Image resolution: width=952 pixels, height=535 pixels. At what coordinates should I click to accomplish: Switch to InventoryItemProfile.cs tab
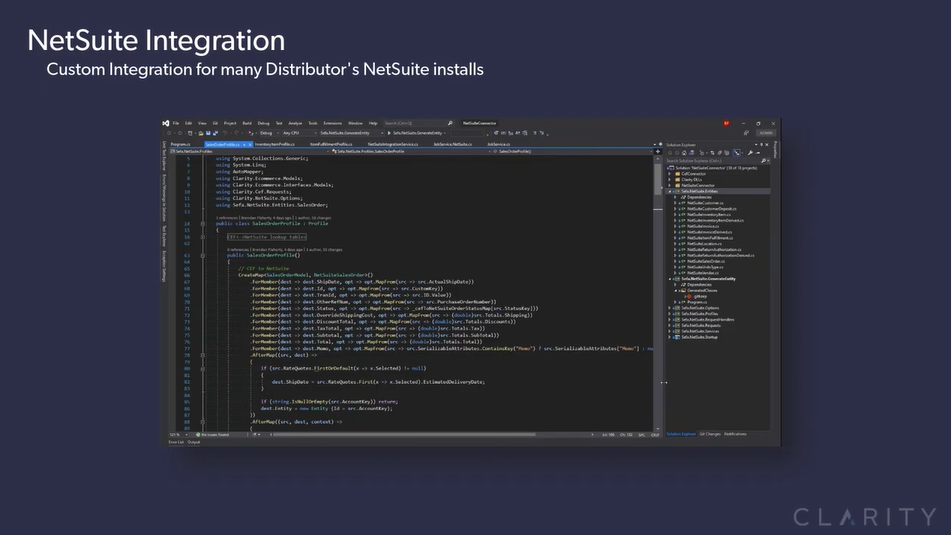click(274, 145)
